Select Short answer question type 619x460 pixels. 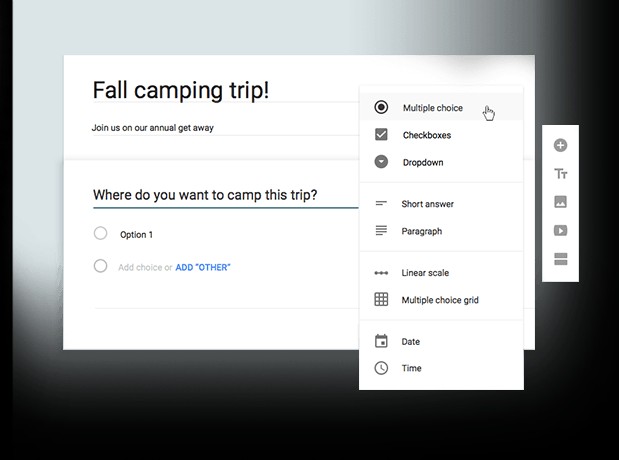(x=427, y=204)
